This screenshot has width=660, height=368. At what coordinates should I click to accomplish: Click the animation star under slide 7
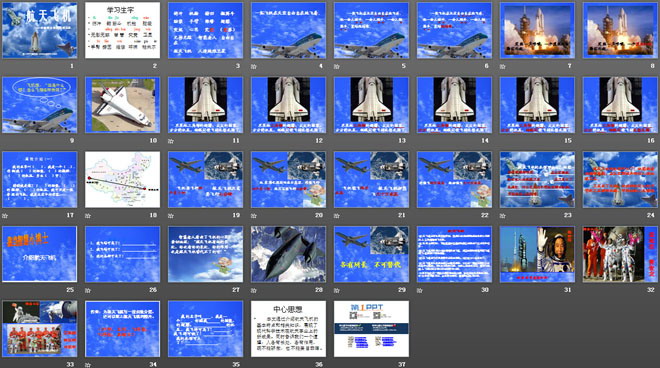(x=503, y=67)
